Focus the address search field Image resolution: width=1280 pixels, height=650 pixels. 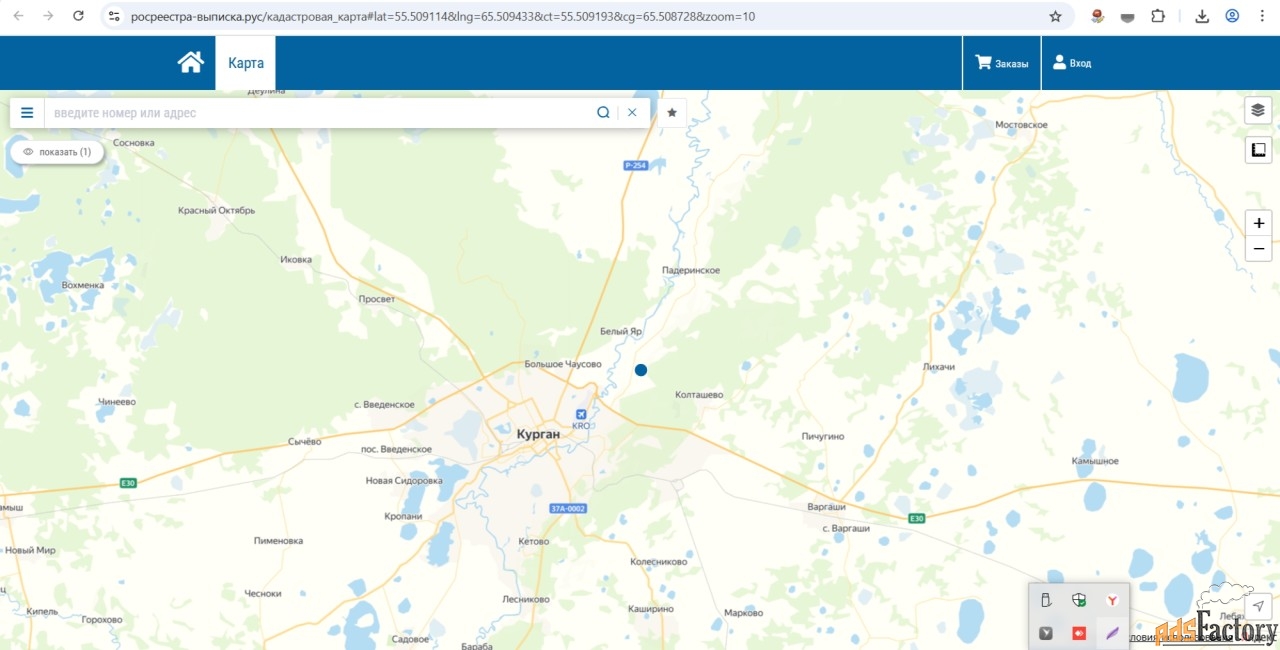tap(320, 113)
